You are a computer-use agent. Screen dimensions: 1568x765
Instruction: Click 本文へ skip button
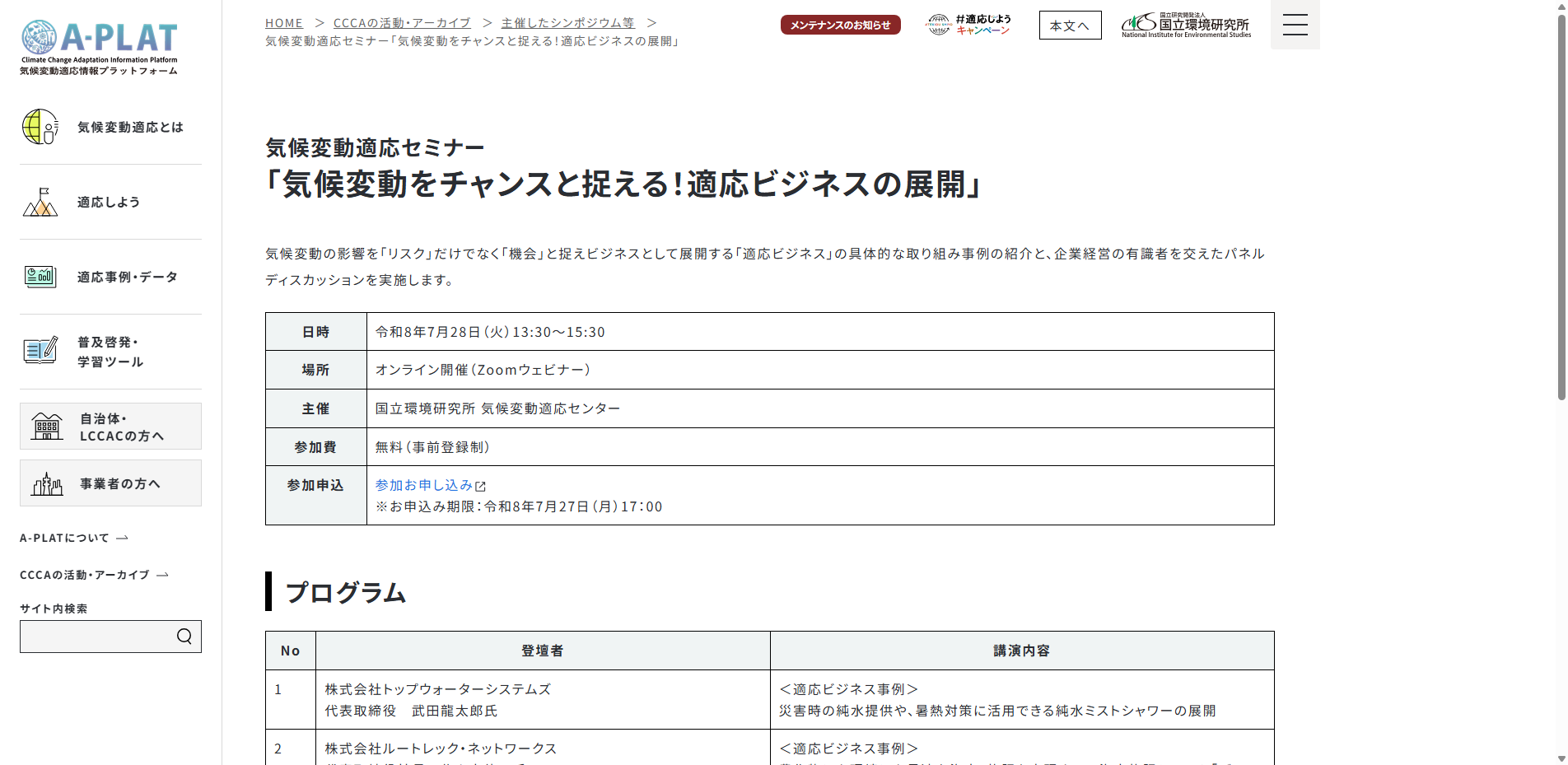coord(1070,26)
